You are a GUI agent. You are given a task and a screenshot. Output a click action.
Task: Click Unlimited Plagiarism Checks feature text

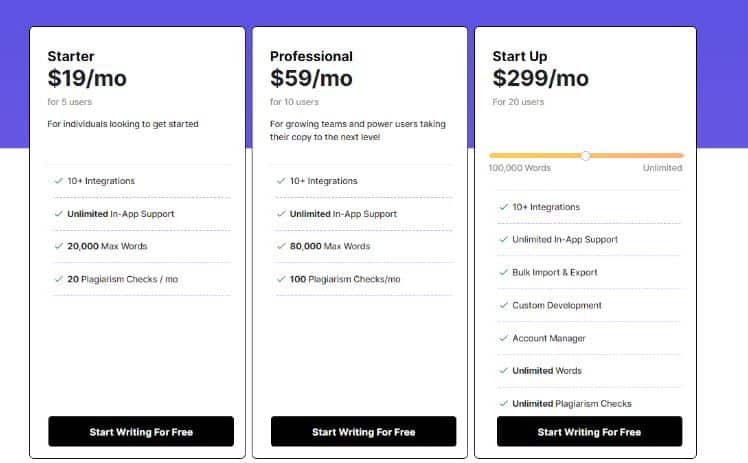click(x=571, y=403)
